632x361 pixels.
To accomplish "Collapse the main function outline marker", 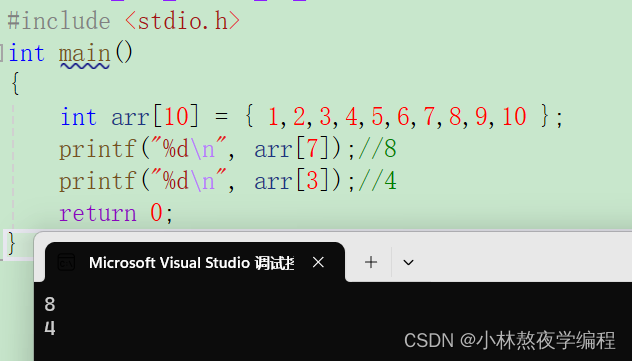I will point(2,54).
